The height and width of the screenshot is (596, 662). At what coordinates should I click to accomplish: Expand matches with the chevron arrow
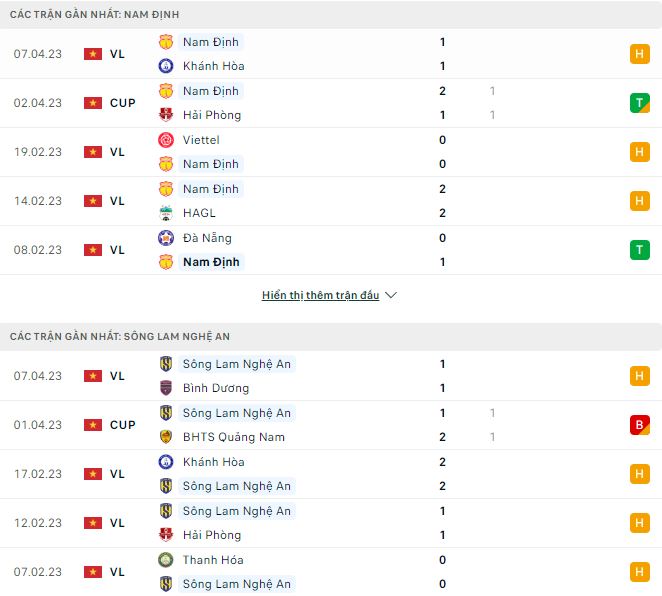tap(391, 296)
